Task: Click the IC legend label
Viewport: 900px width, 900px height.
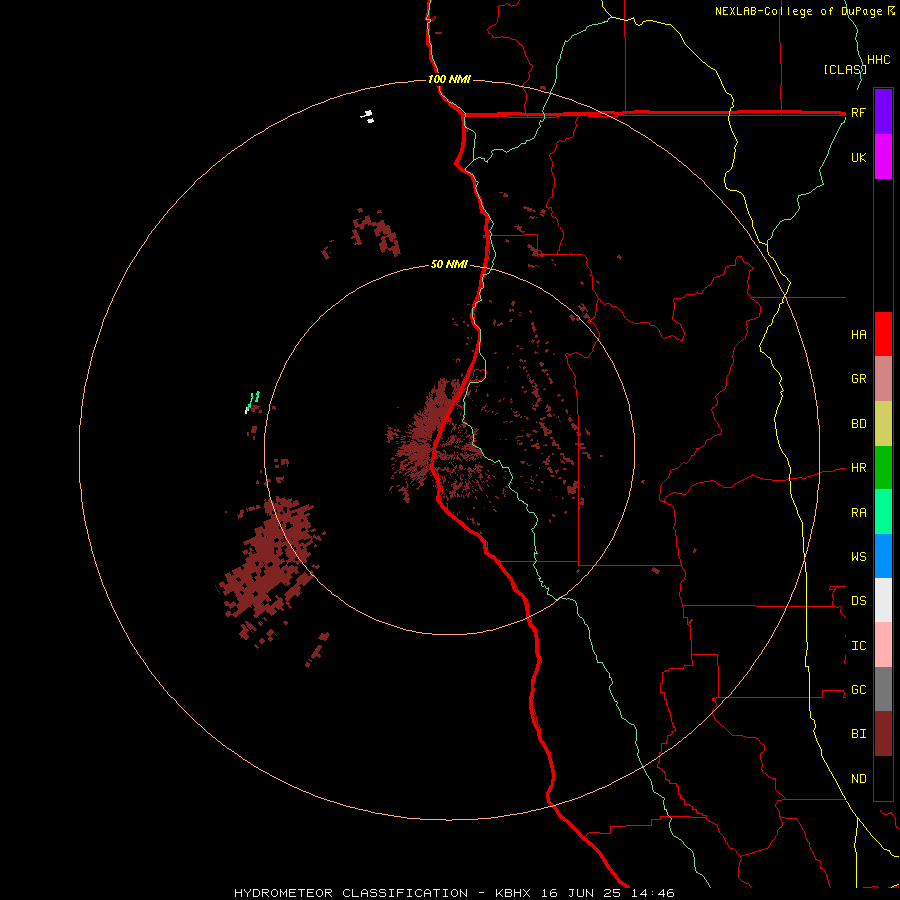Action: click(858, 646)
